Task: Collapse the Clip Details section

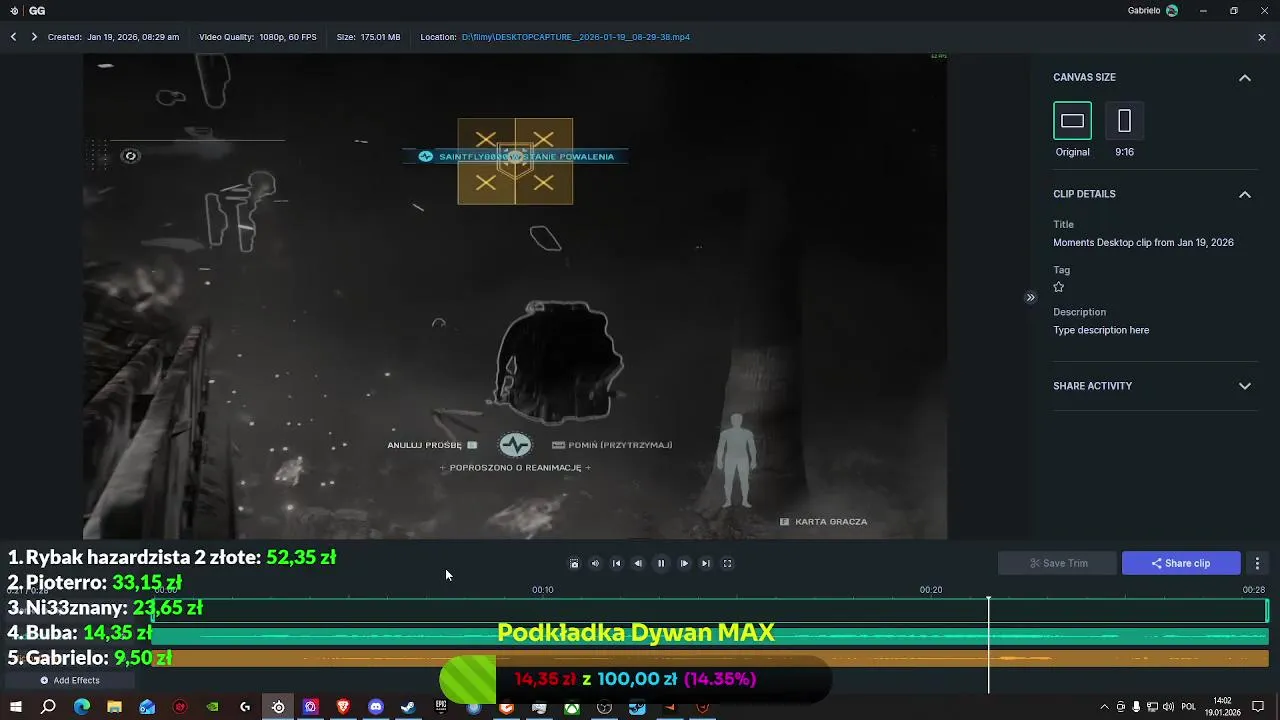Action: [x=1245, y=194]
